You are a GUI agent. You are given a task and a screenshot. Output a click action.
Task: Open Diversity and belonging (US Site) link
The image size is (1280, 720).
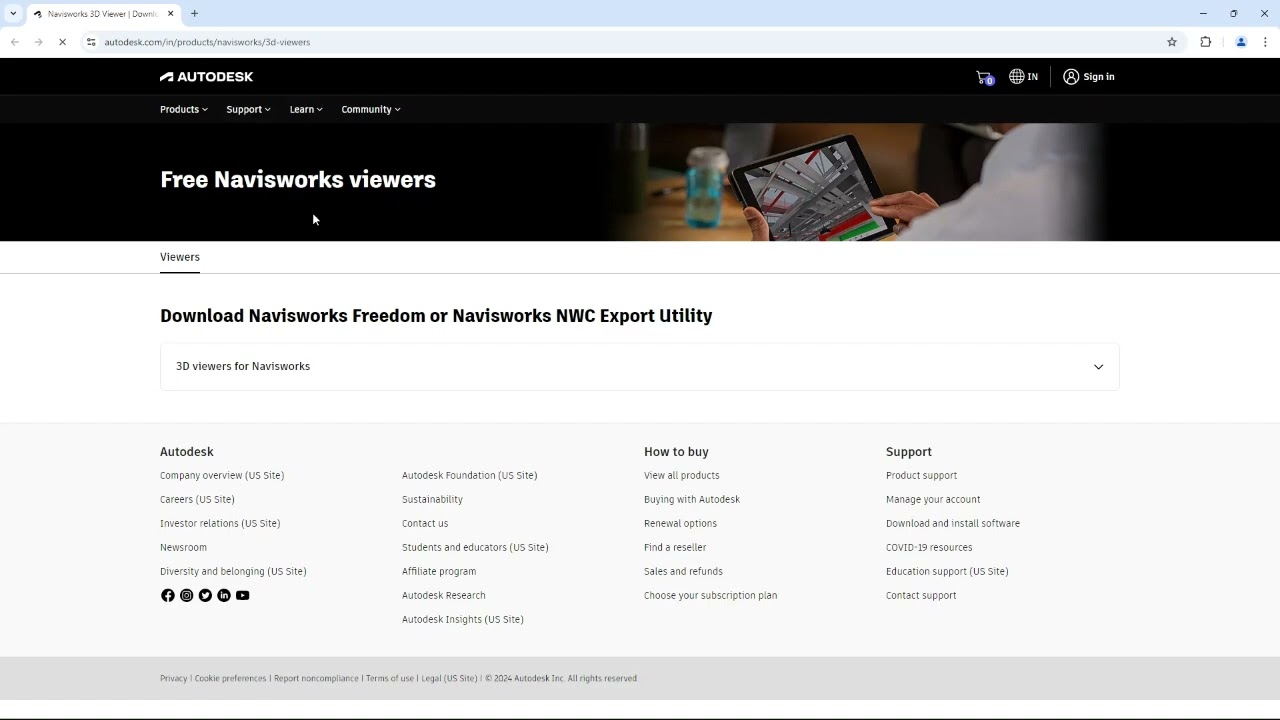click(x=233, y=572)
